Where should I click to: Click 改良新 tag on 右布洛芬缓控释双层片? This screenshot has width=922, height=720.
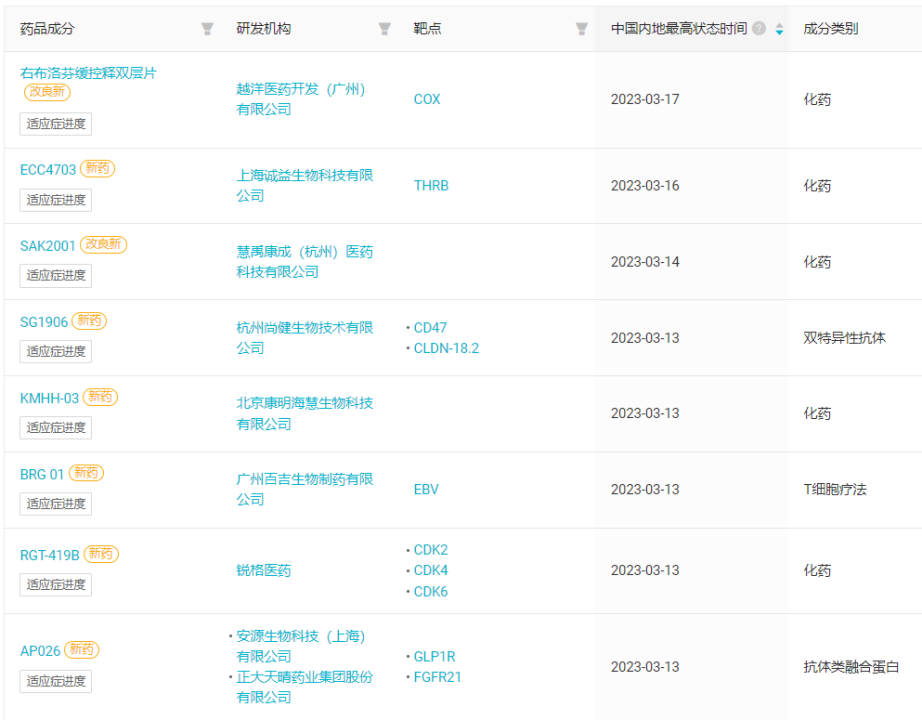(47, 92)
